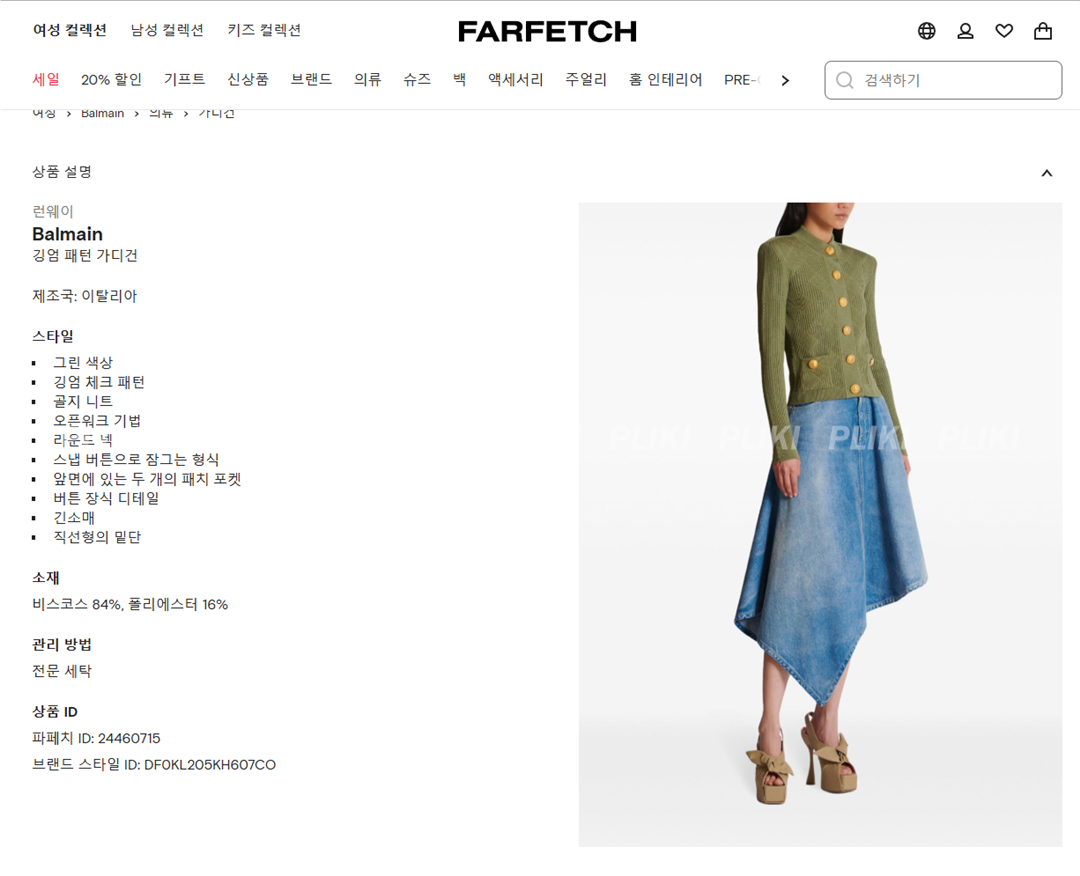This screenshot has height=876, width=1080.
Task: Select the 남성 컬렉션 tab
Action: (x=167, y=30)
